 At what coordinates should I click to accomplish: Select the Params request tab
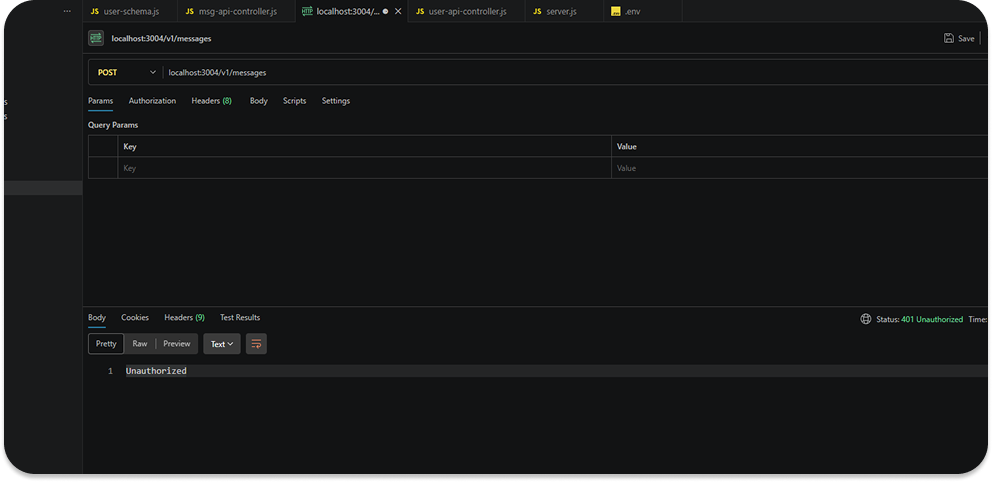click(100, 101)
